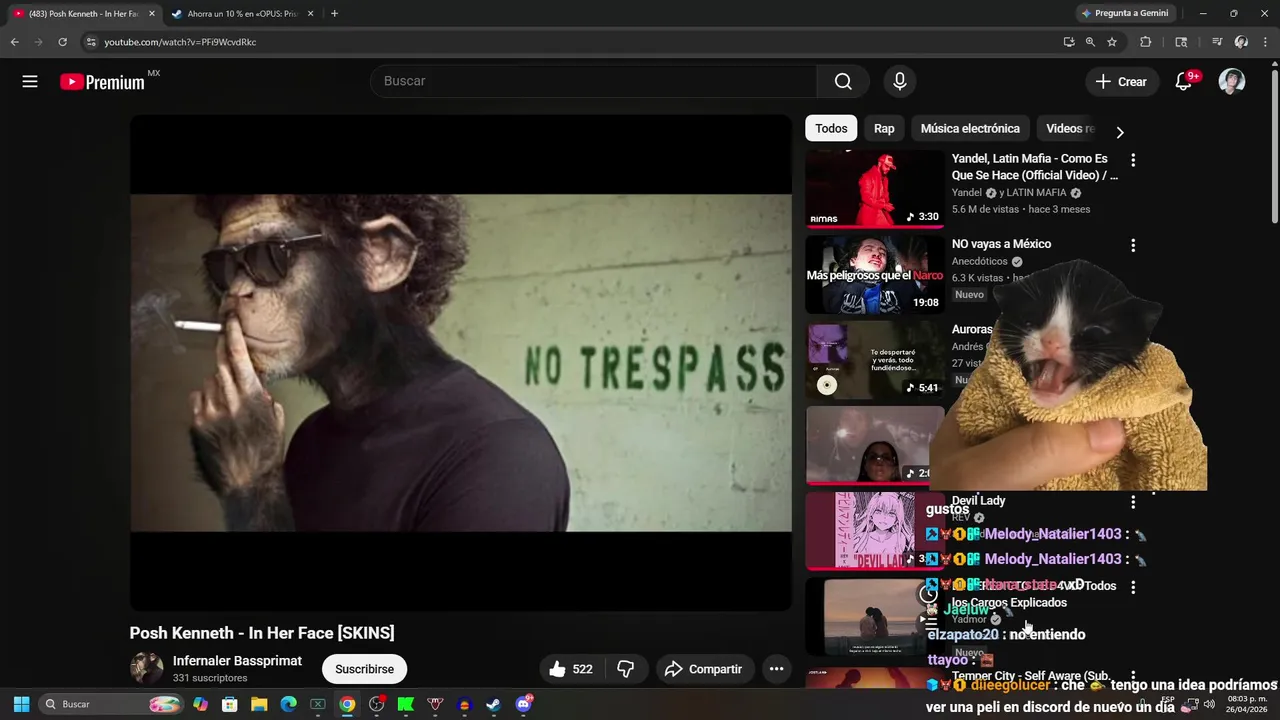Screen dimensions: 1280x720
Task: Open the notifications bell
Action: coord(1184,82)
